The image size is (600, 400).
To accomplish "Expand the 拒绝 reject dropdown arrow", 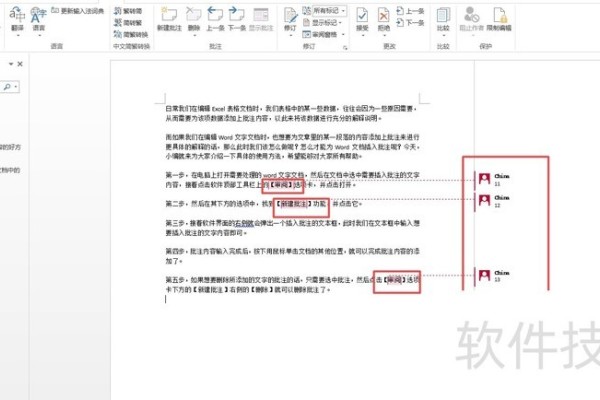I will point(383,36).
